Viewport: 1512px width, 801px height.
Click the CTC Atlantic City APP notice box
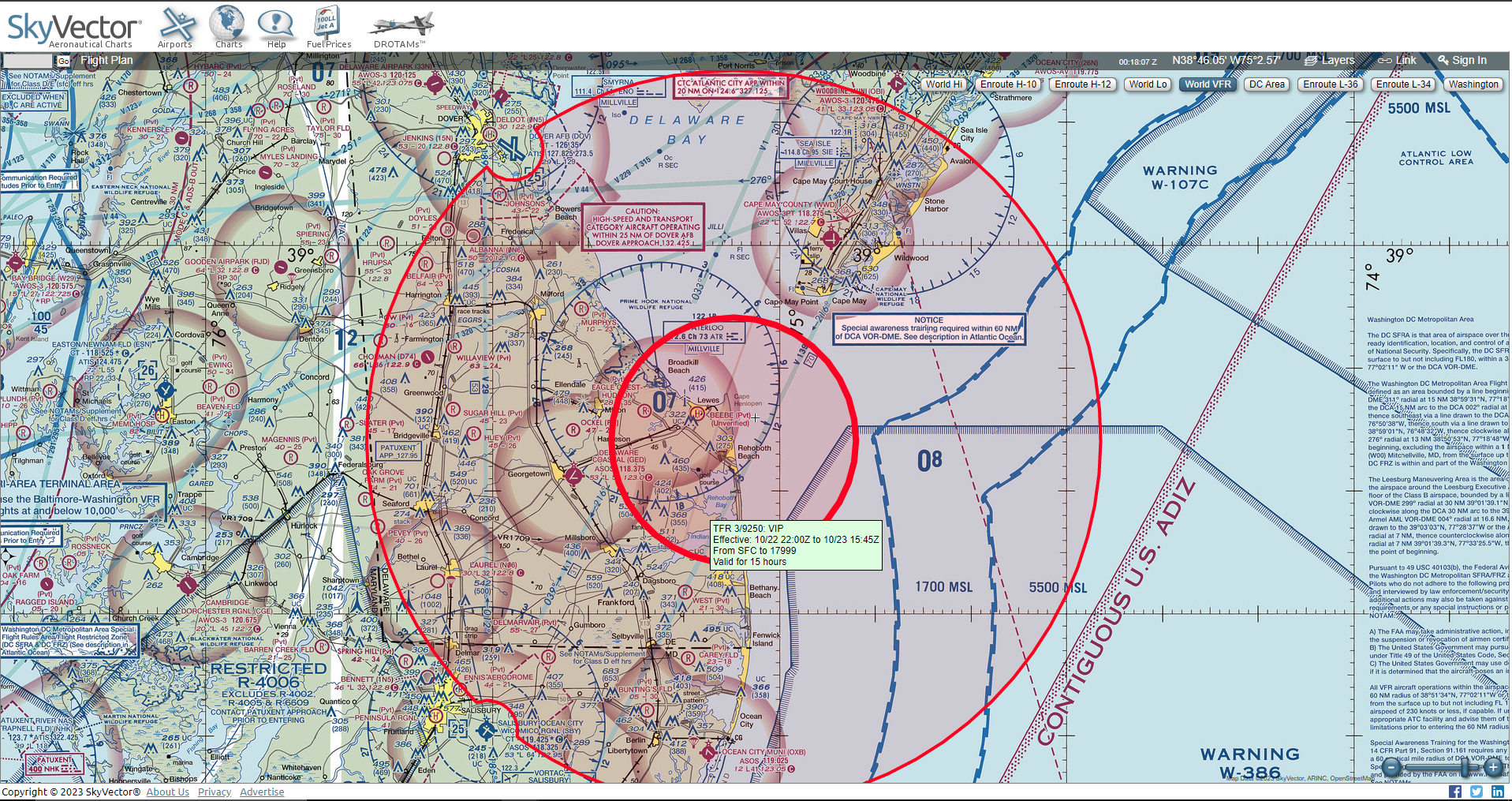pyautogui.click(x=731, y=87)
